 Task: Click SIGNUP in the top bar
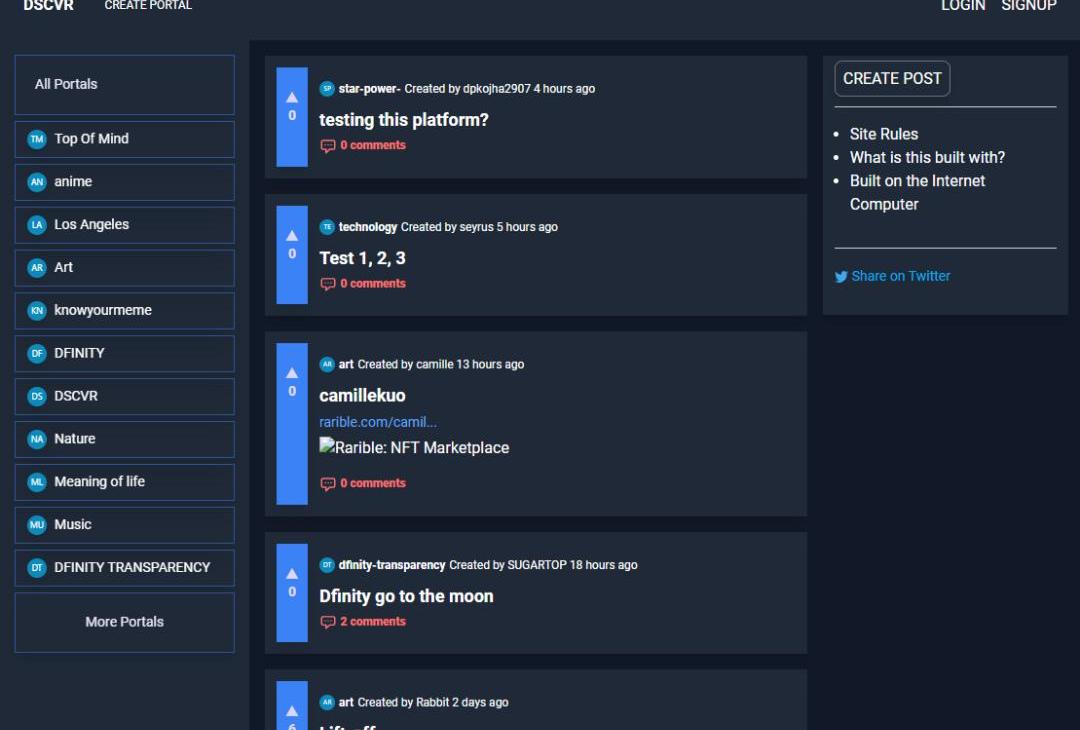point(1028,6)
